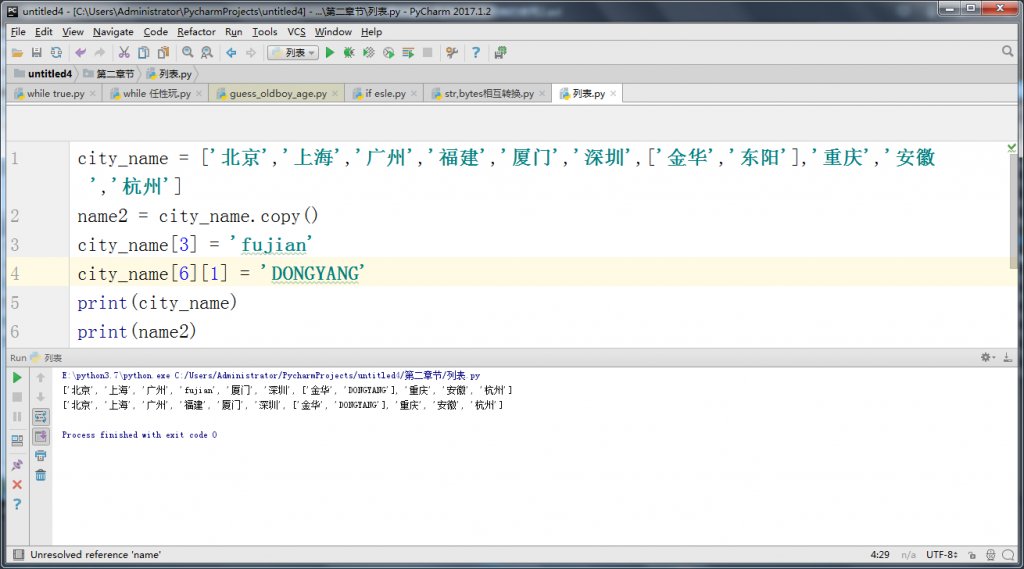
Task: Click the 第二章节 folder breadcrumb
Action: [108, 74]
